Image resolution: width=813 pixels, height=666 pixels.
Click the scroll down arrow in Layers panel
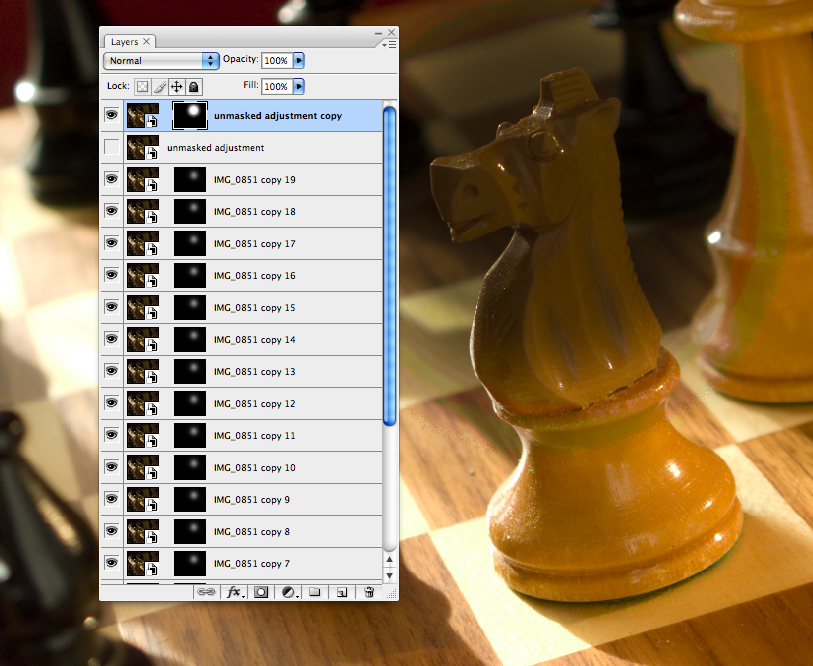[x=389, y=575]
